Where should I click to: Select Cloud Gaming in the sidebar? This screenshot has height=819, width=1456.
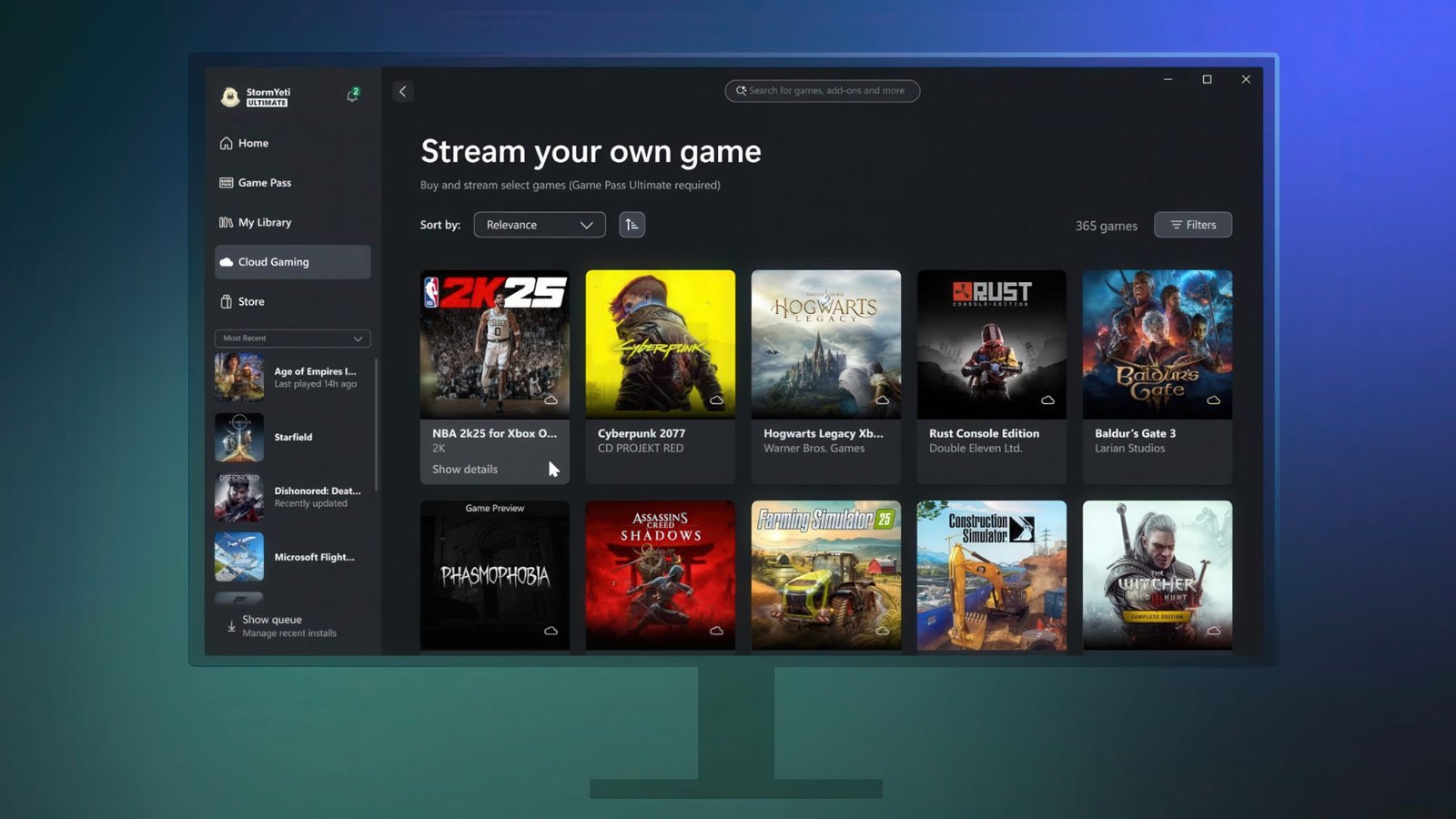click(x=273, y=261)
